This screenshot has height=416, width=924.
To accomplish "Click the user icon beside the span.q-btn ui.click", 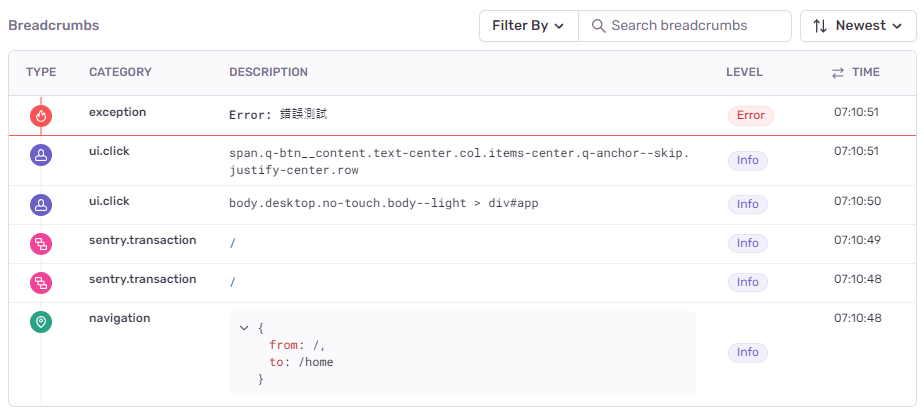I will coord(41,155).
